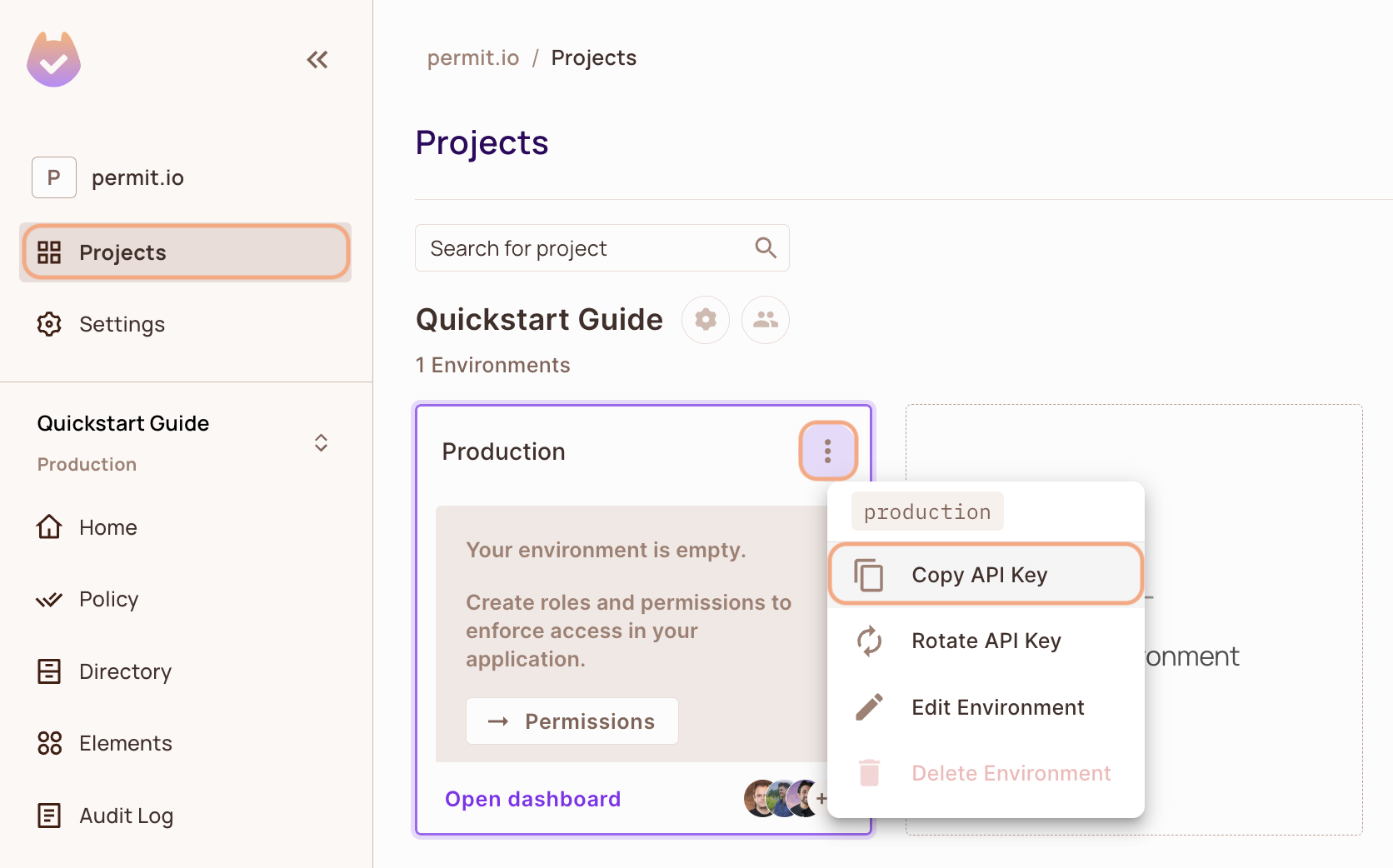The height and width of the screenshot is (868, 1393).
Task: Click the Permissions button
Action: click(572, 721)
